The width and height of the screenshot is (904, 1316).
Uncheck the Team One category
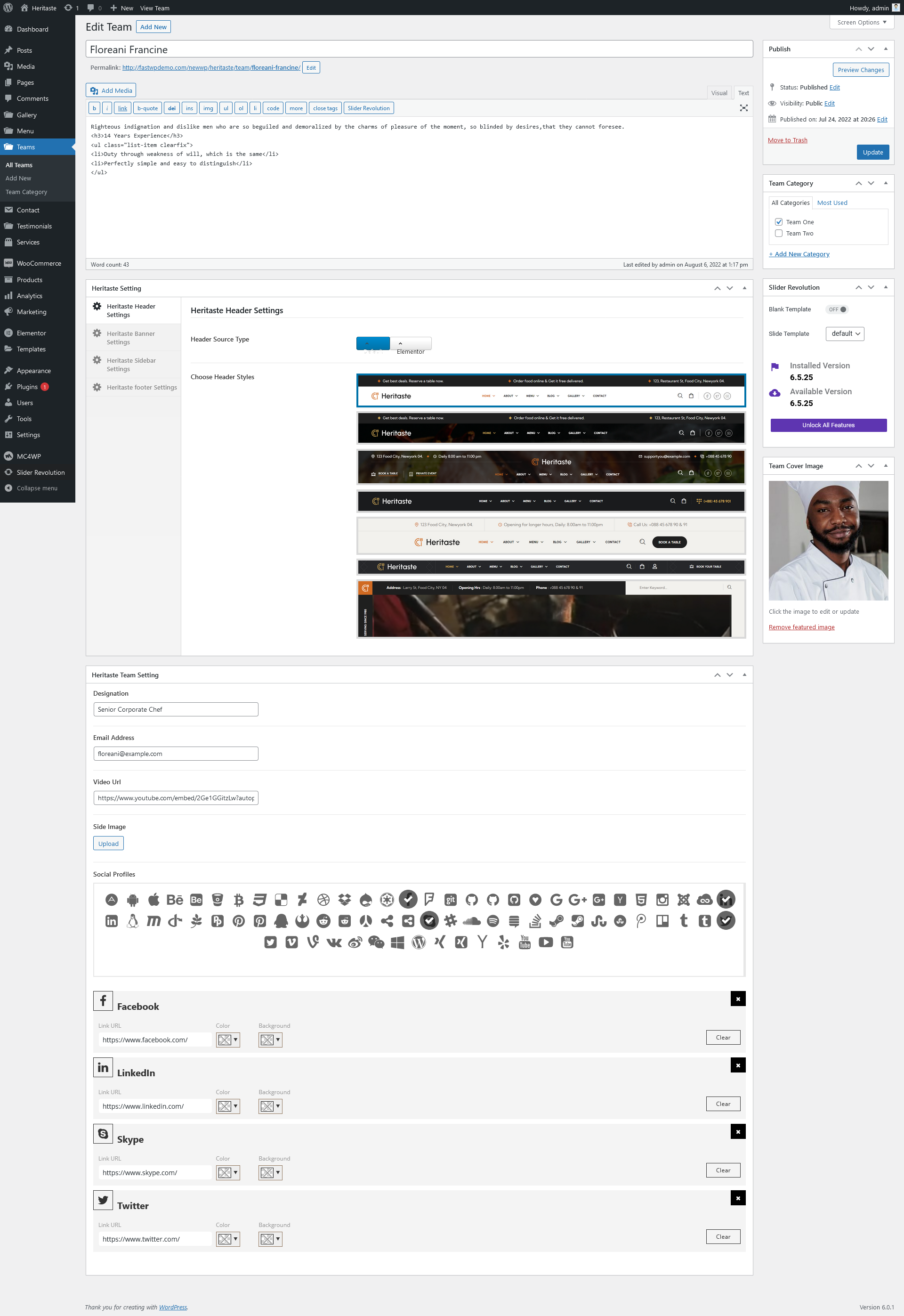778,222
